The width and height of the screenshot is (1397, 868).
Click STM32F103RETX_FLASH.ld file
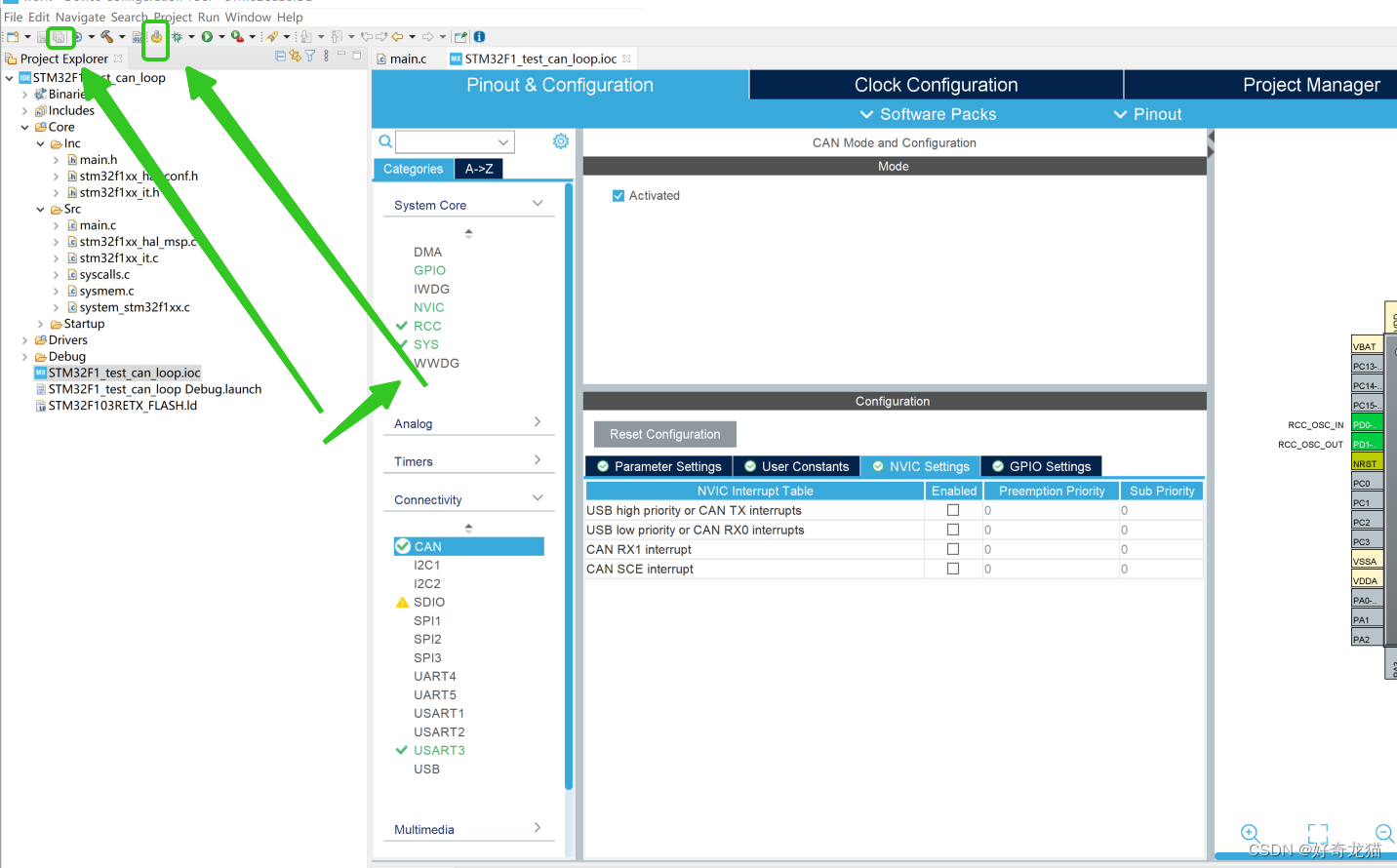tap(123, 406)
